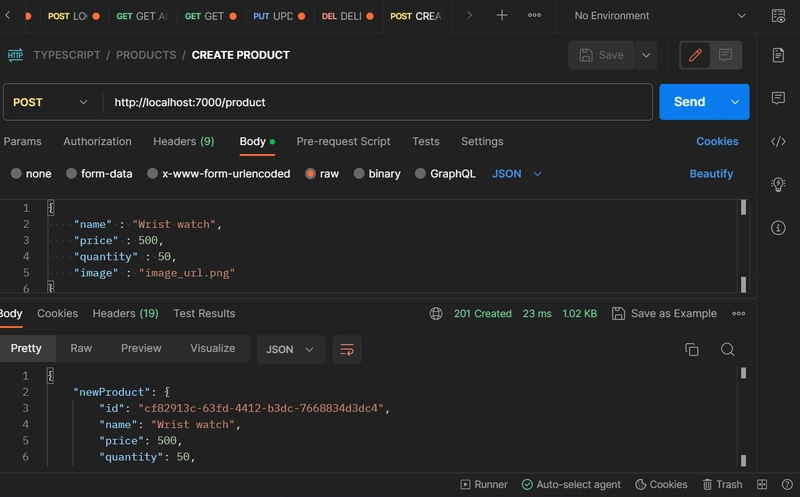Screen dimensions: 800x497
Task: Open the Params tab
Action: pyautogui.click(x=22, y=141)
